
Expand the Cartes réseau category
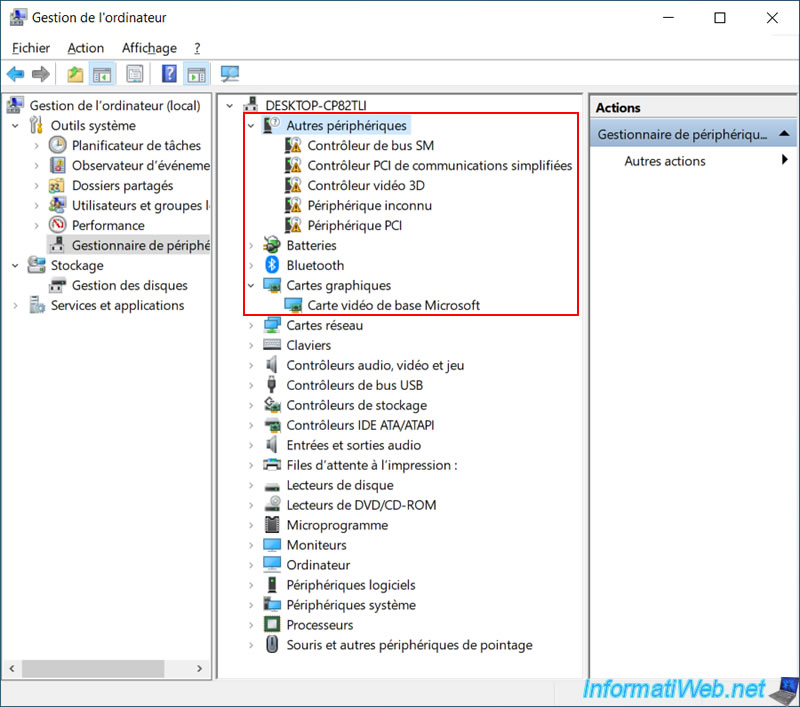[x=251, y=325]
